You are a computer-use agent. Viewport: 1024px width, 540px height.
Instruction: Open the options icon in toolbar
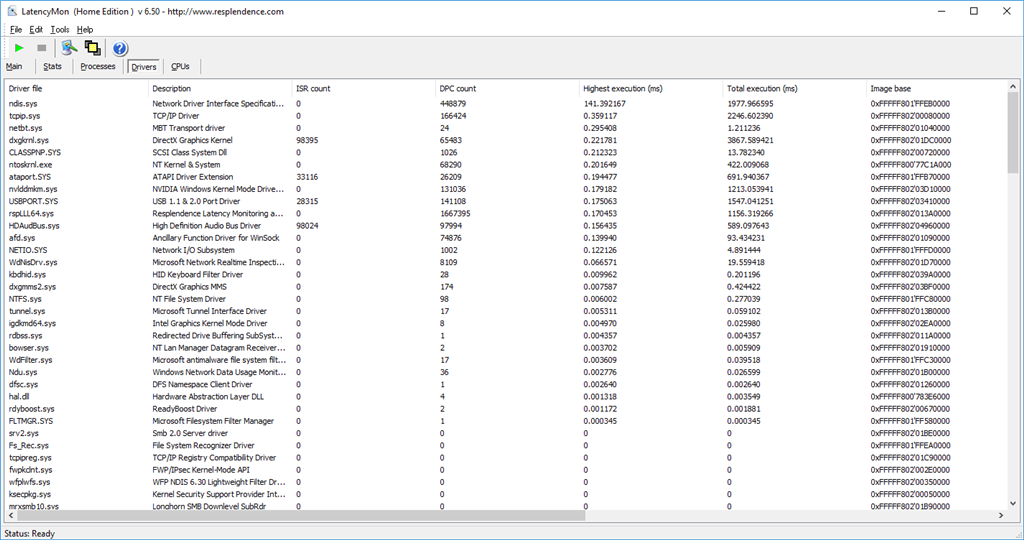[x=69, y=48]
